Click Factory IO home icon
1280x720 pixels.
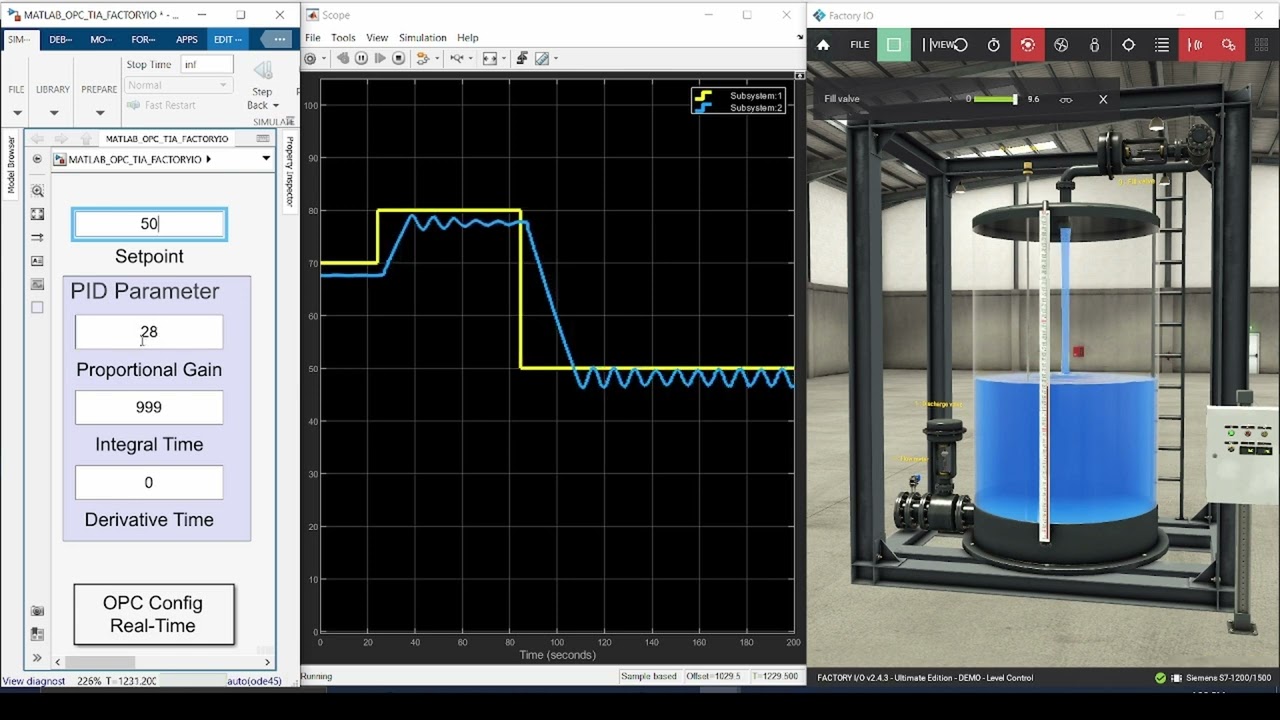click(x=823, y=45)
